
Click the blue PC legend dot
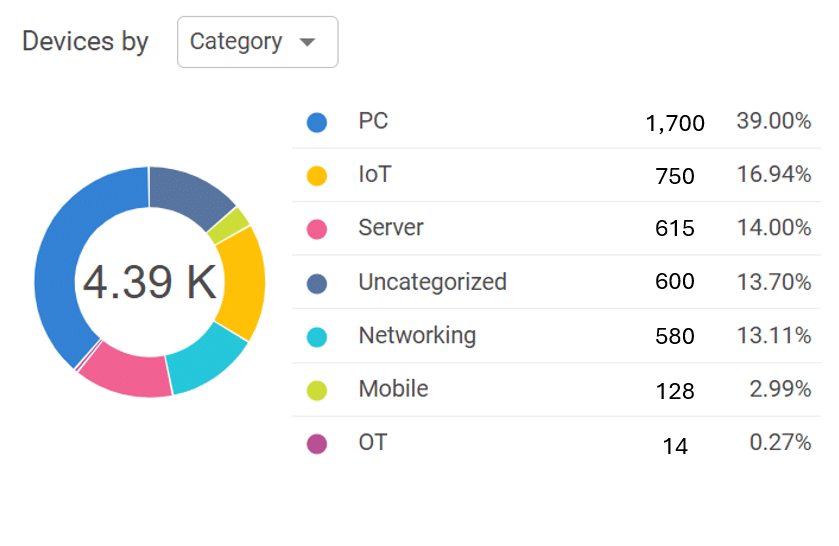click(x=317, y=123)
